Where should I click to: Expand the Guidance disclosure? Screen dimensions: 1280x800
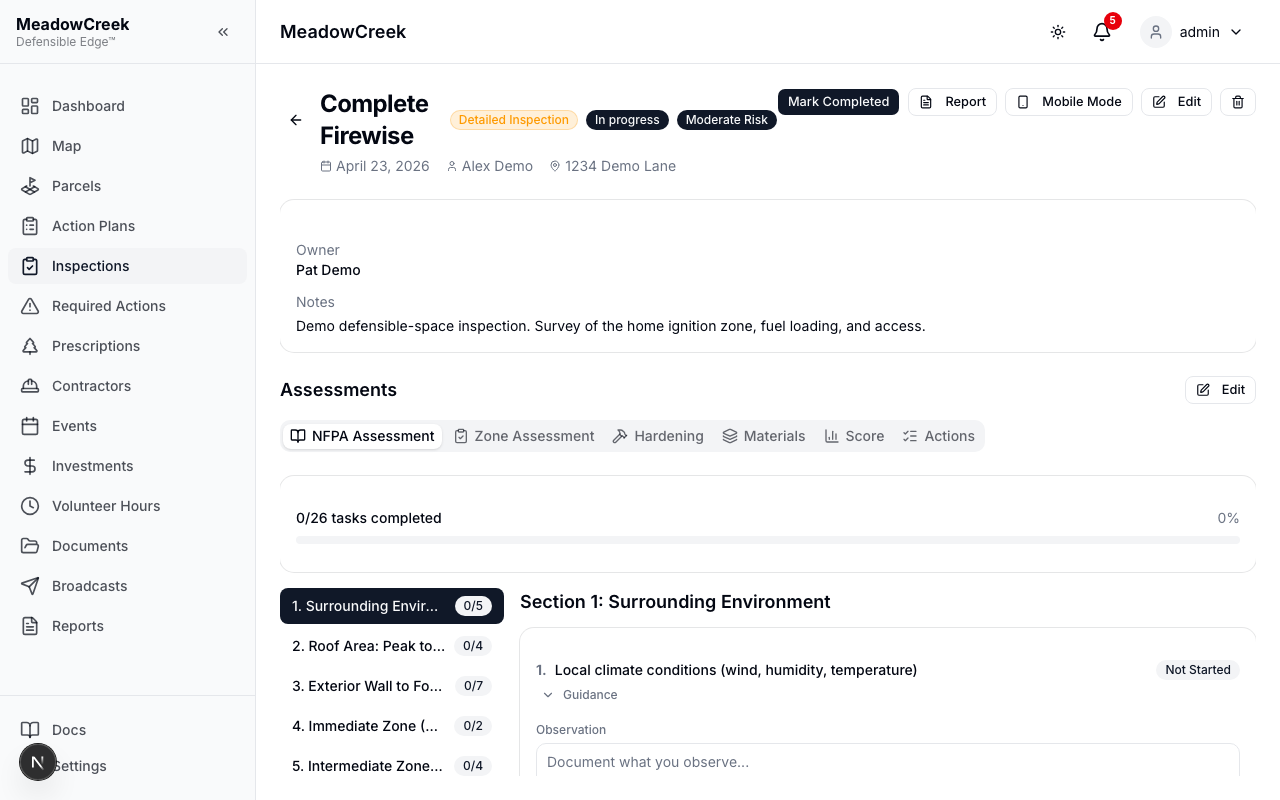tap(580, 695)
